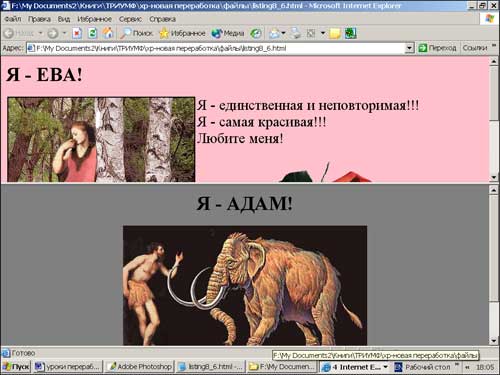The width and height of the screenshot is (500, 375).
Task: Click the History toolbar icon
Action: (256, 33)
